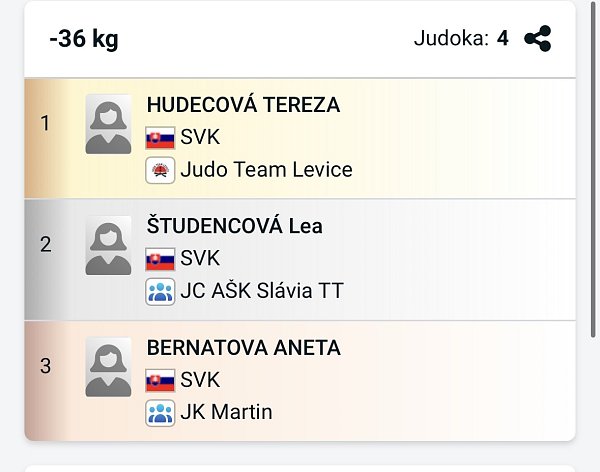Open BERNATOVA ANETA's profile name

(243, 348)
